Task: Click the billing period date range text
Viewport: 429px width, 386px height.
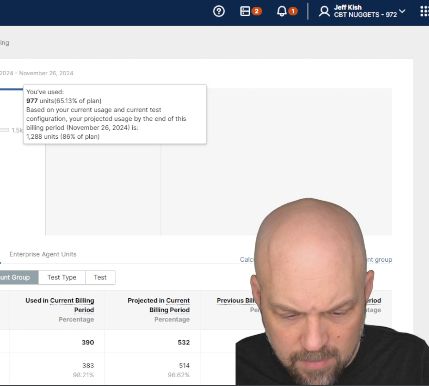Action: [37, 73]
